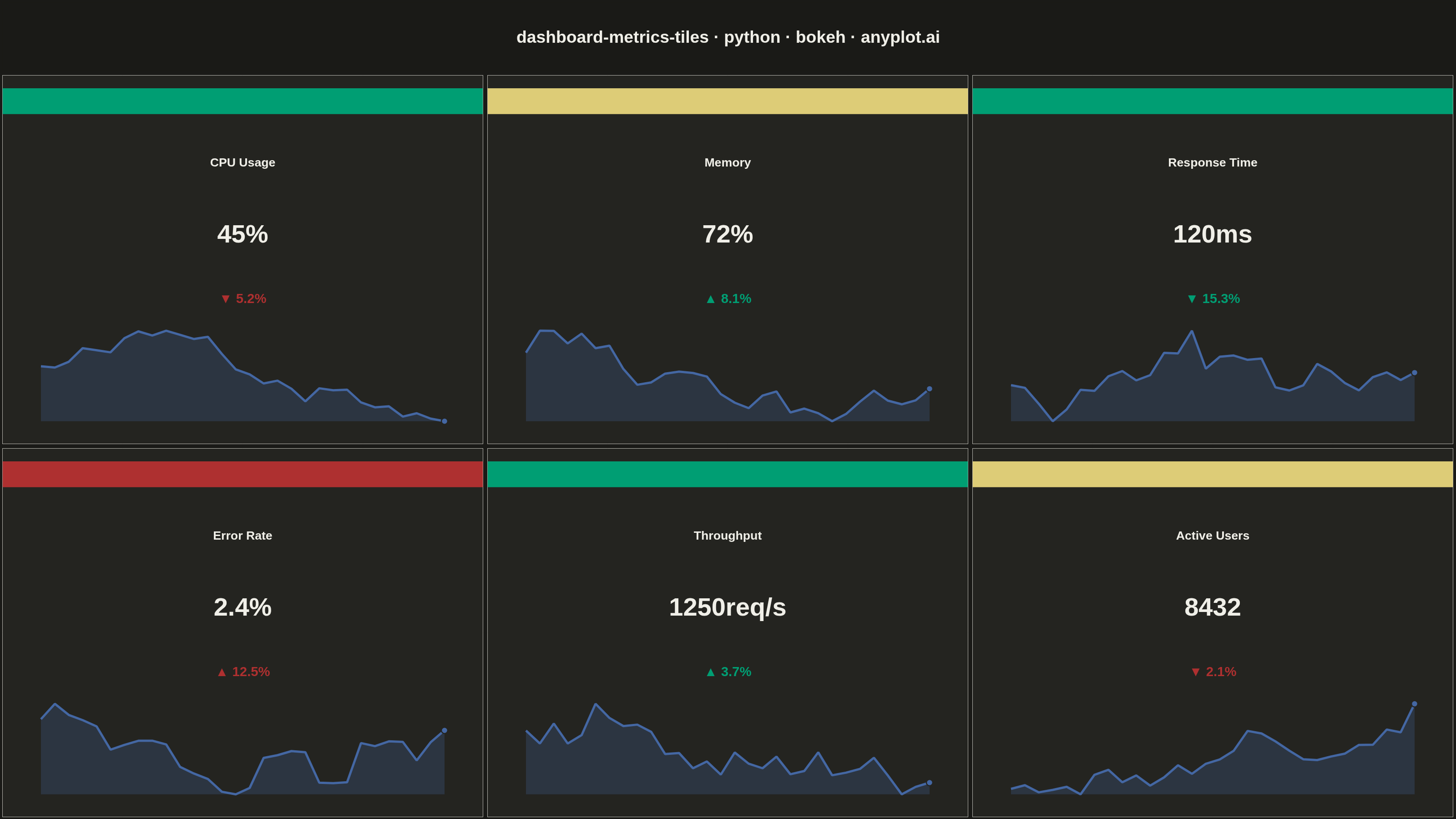Viewport: 1456px width, 819px height.
Task: Click the 72% Memory value
Action: [x=728, y=234]
